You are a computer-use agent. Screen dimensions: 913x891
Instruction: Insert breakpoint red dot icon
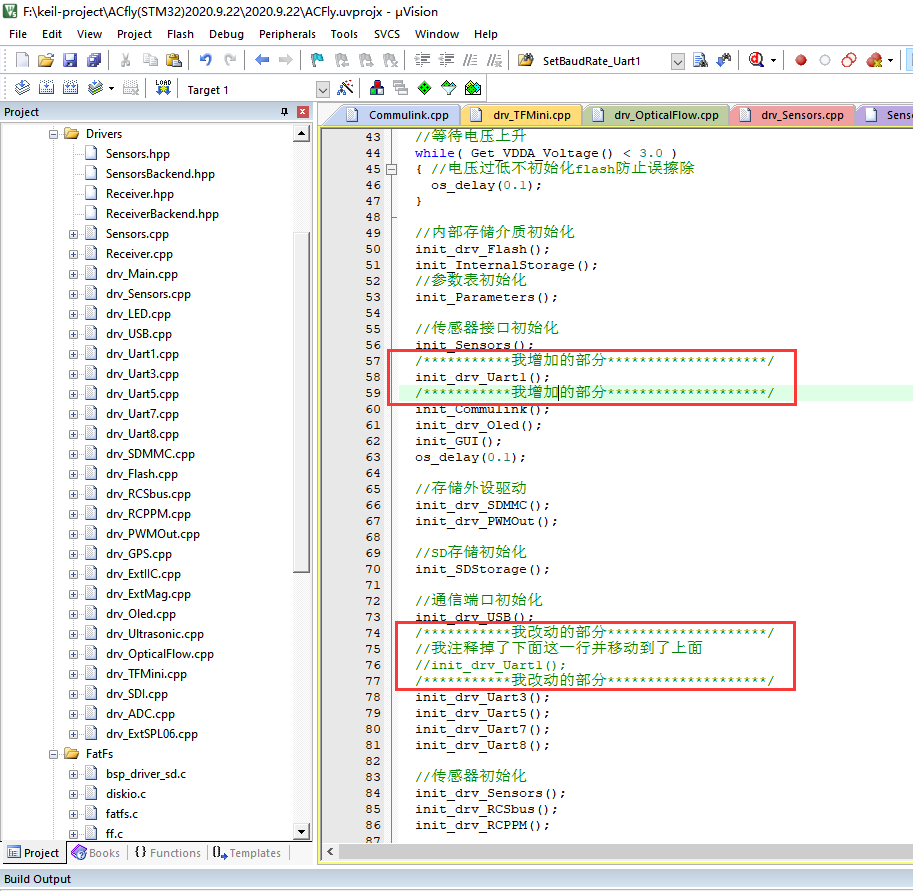801,60
